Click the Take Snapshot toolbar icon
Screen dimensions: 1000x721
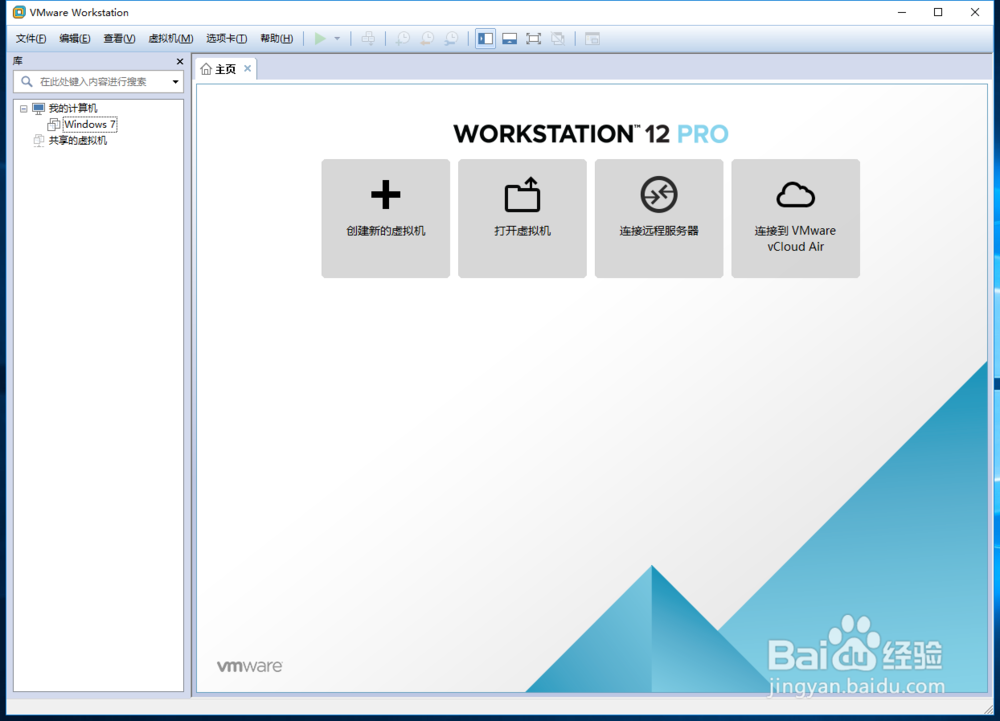402,39
